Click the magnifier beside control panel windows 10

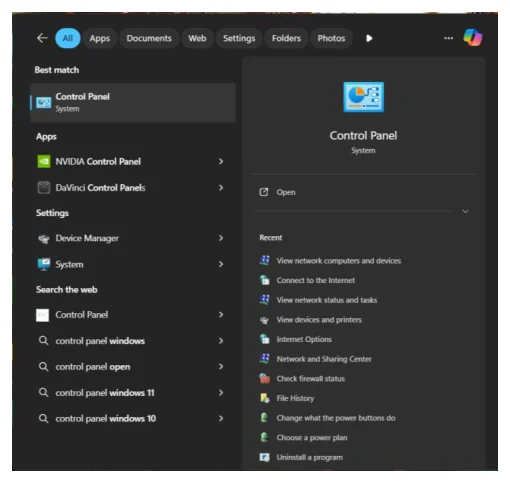pos(43,418)
